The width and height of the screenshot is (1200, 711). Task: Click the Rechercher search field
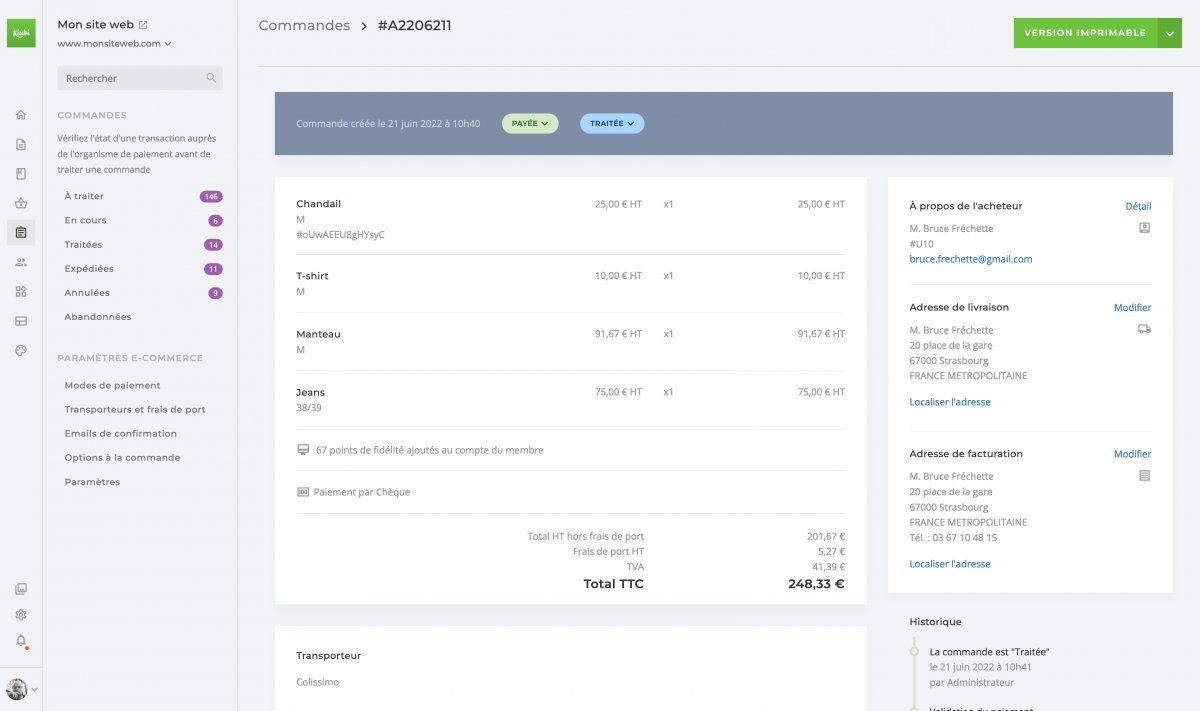coord(140,78)
